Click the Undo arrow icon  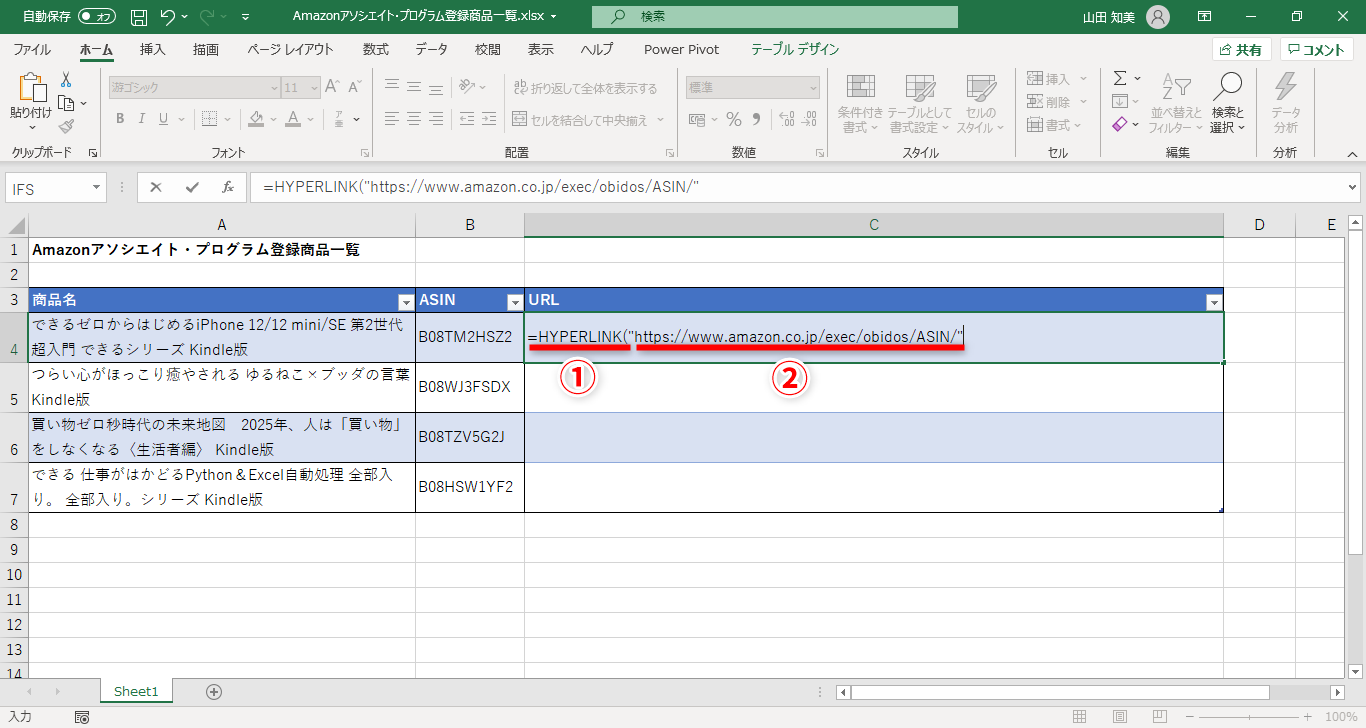168,17
